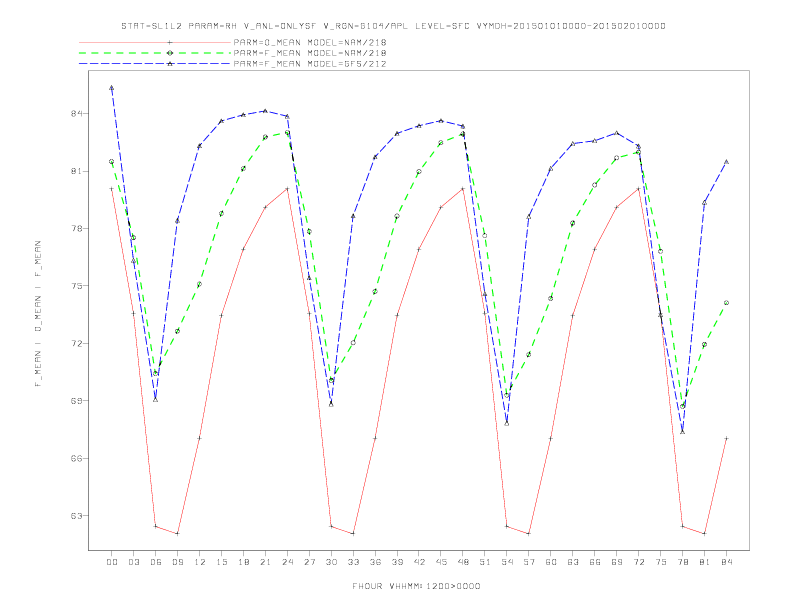Click y-axis tick value 69

coord(76,401)
